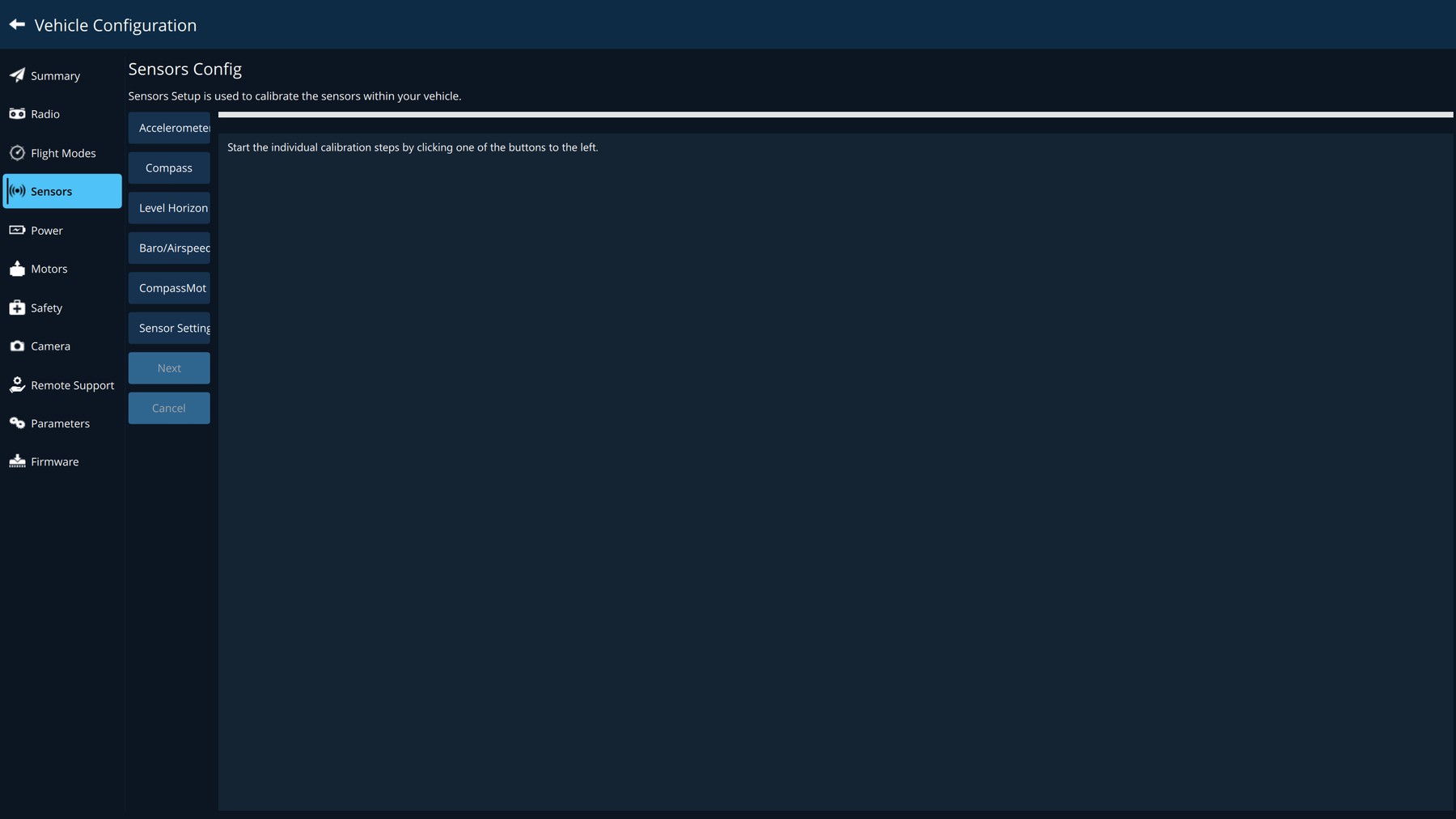Open the Firmware page label
This screenshot has width=1456, height=819.
pyautogui.click(x=55, y=462)
